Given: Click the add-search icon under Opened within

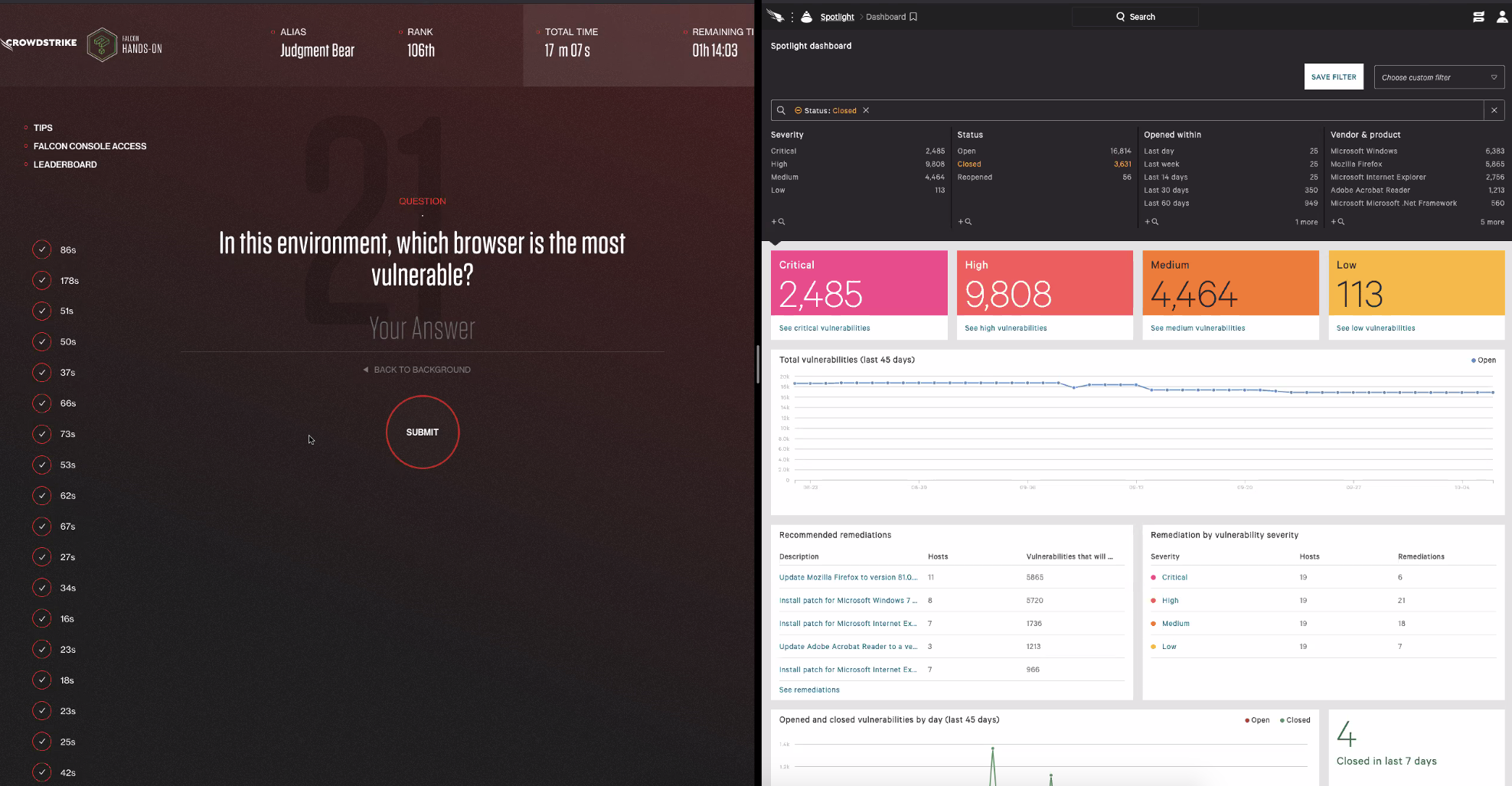Looking at the screenshot, I should tap(1151, 222).
